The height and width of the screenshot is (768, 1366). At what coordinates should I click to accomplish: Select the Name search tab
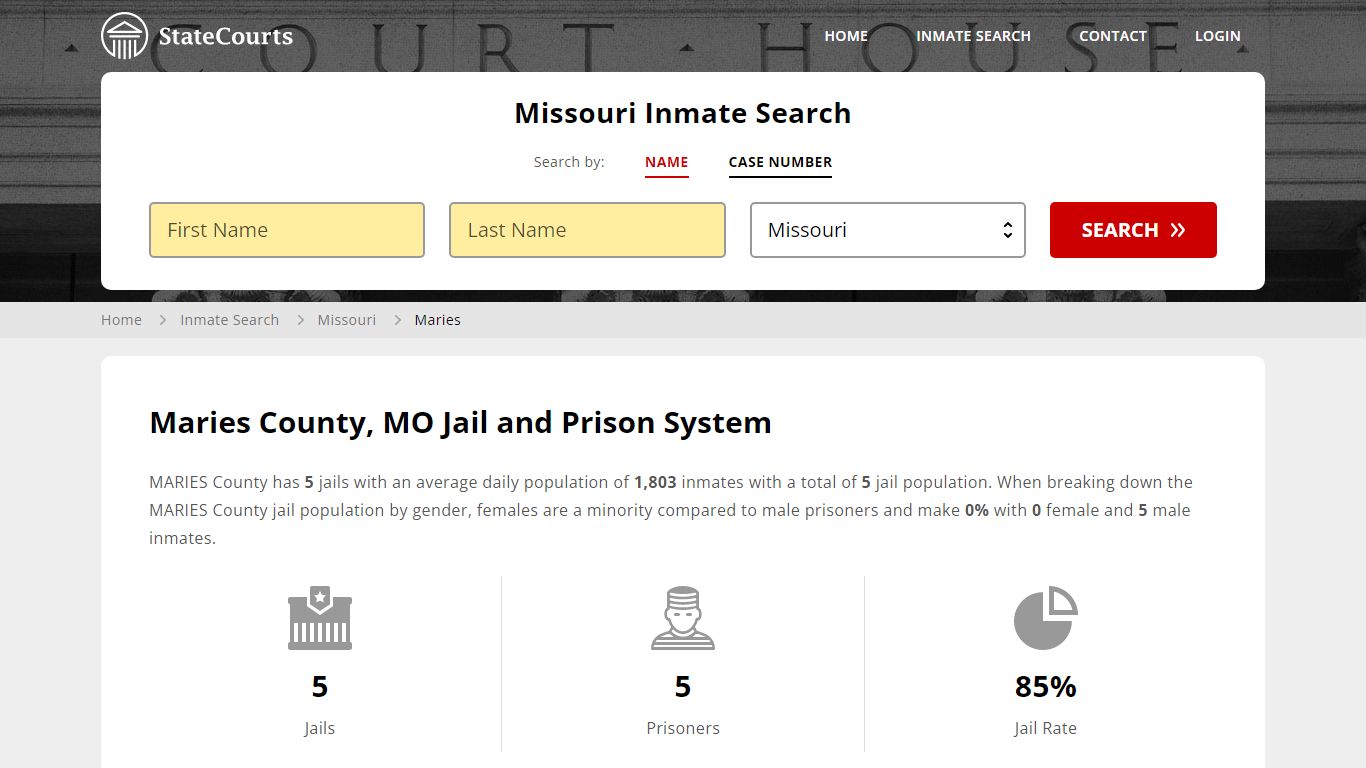[666, 162]
